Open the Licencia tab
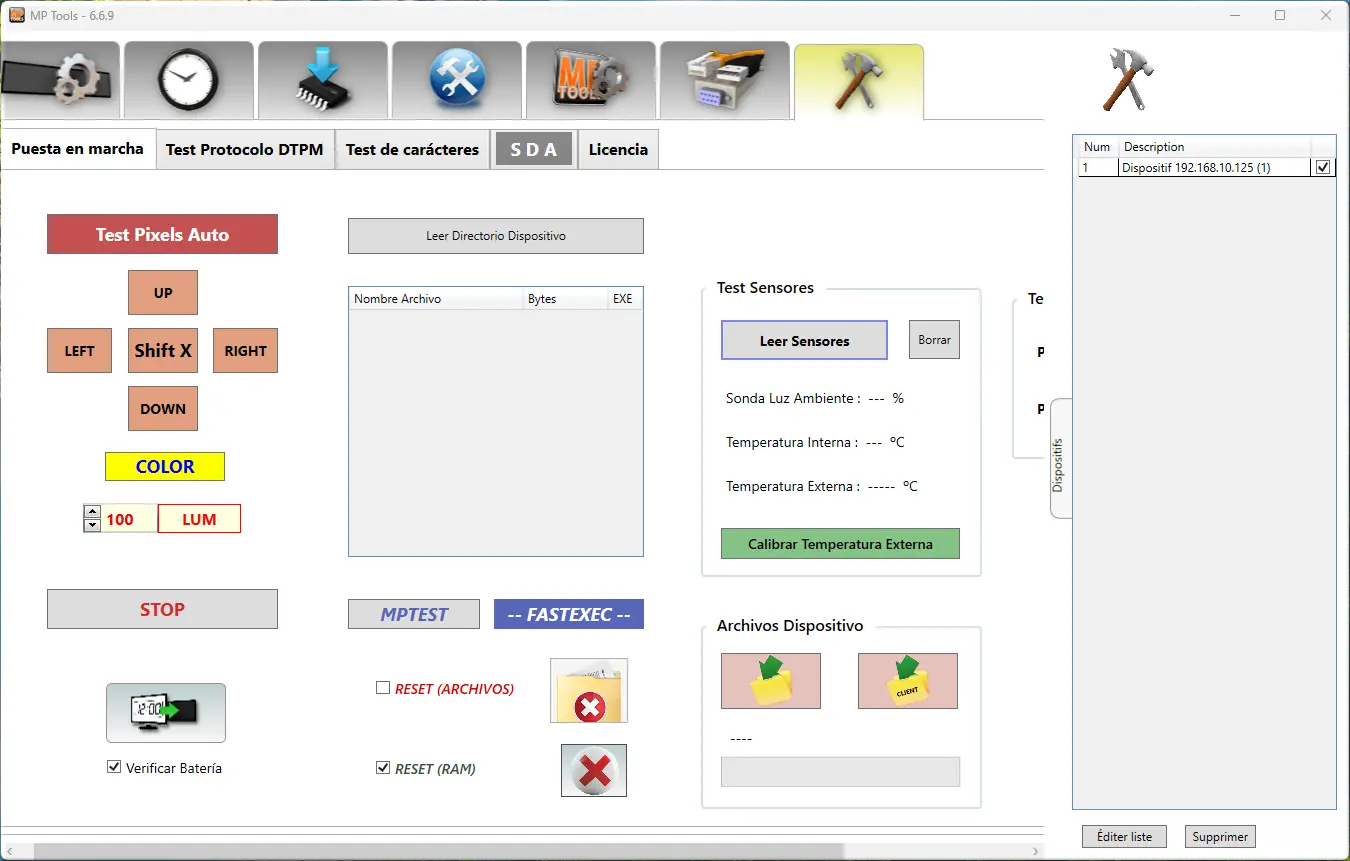Screen dimensions: 1350x861 click(x=618, y=150)
